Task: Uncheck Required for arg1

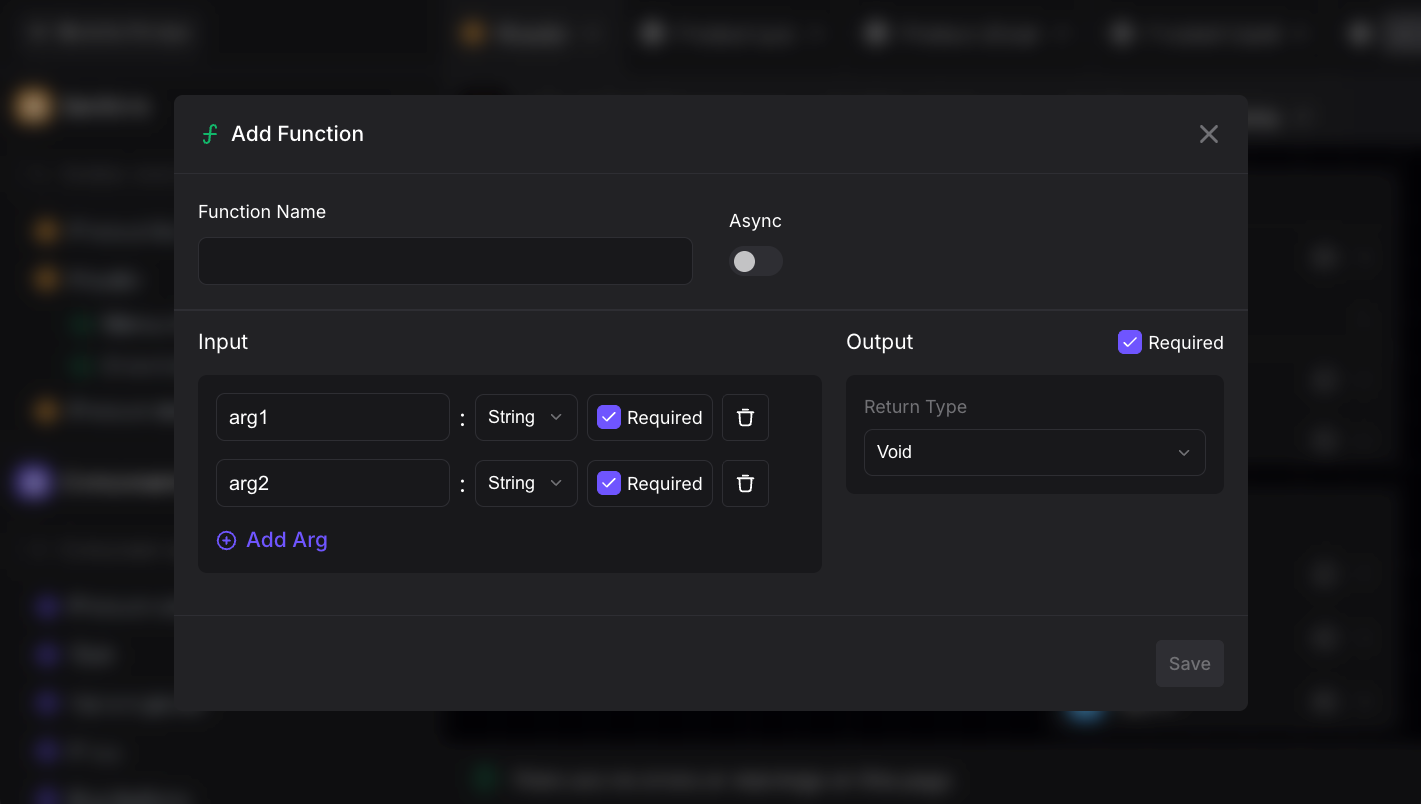Action: click(x=609, y=417)
